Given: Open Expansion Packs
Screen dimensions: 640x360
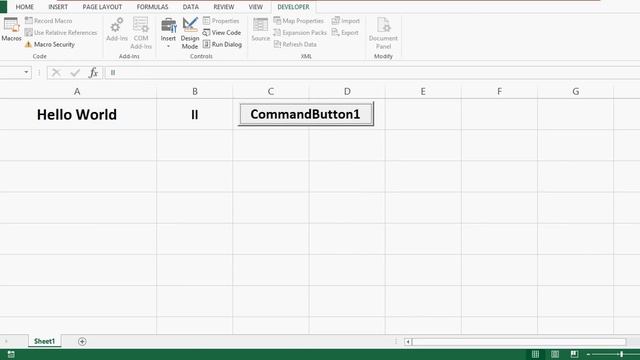Looking at the screenshot, I should click(x=300, y=32).
